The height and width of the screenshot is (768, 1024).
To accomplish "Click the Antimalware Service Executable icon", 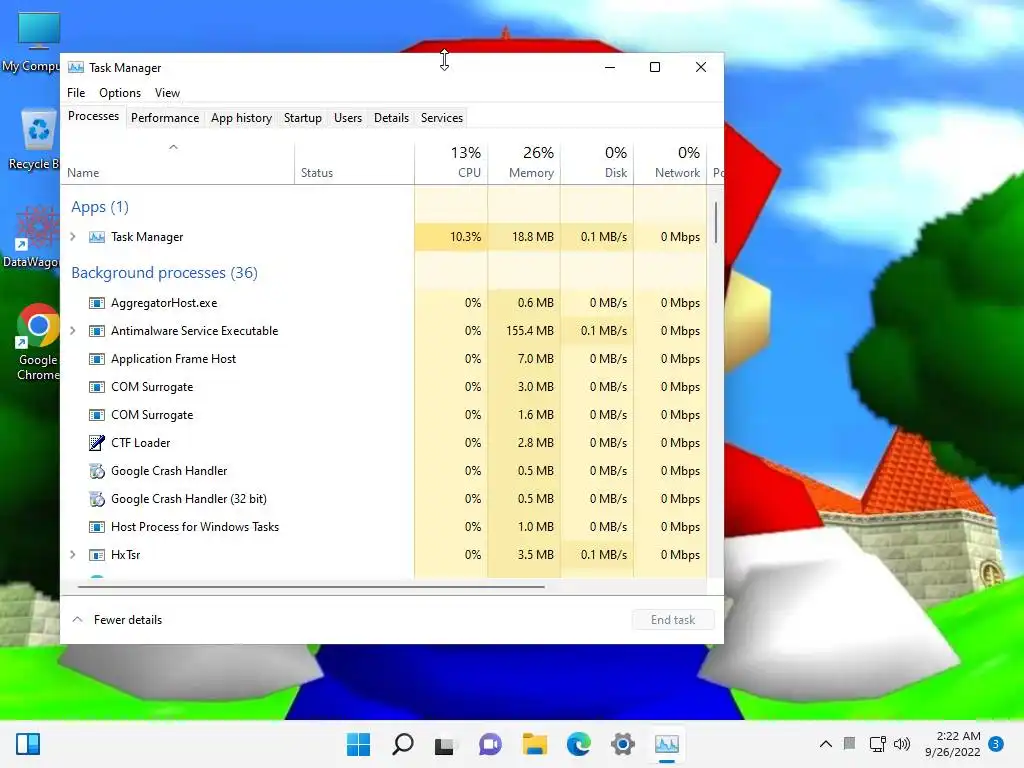I will click(97, 331).
